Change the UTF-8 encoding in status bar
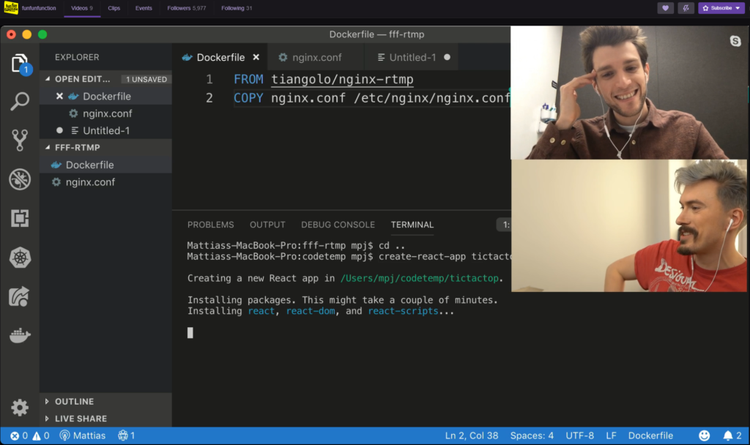This screenshot has height=445, width=750. tap(579, 436)
